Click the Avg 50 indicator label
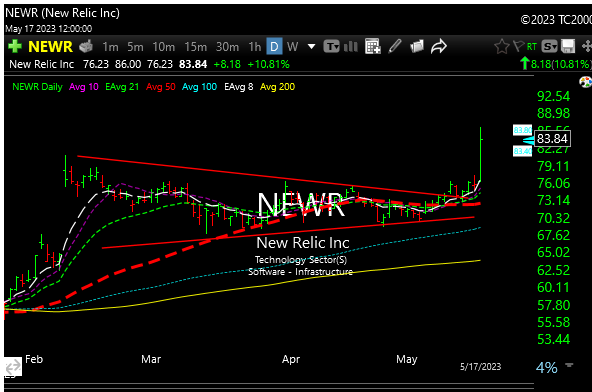 coord(161,87)
